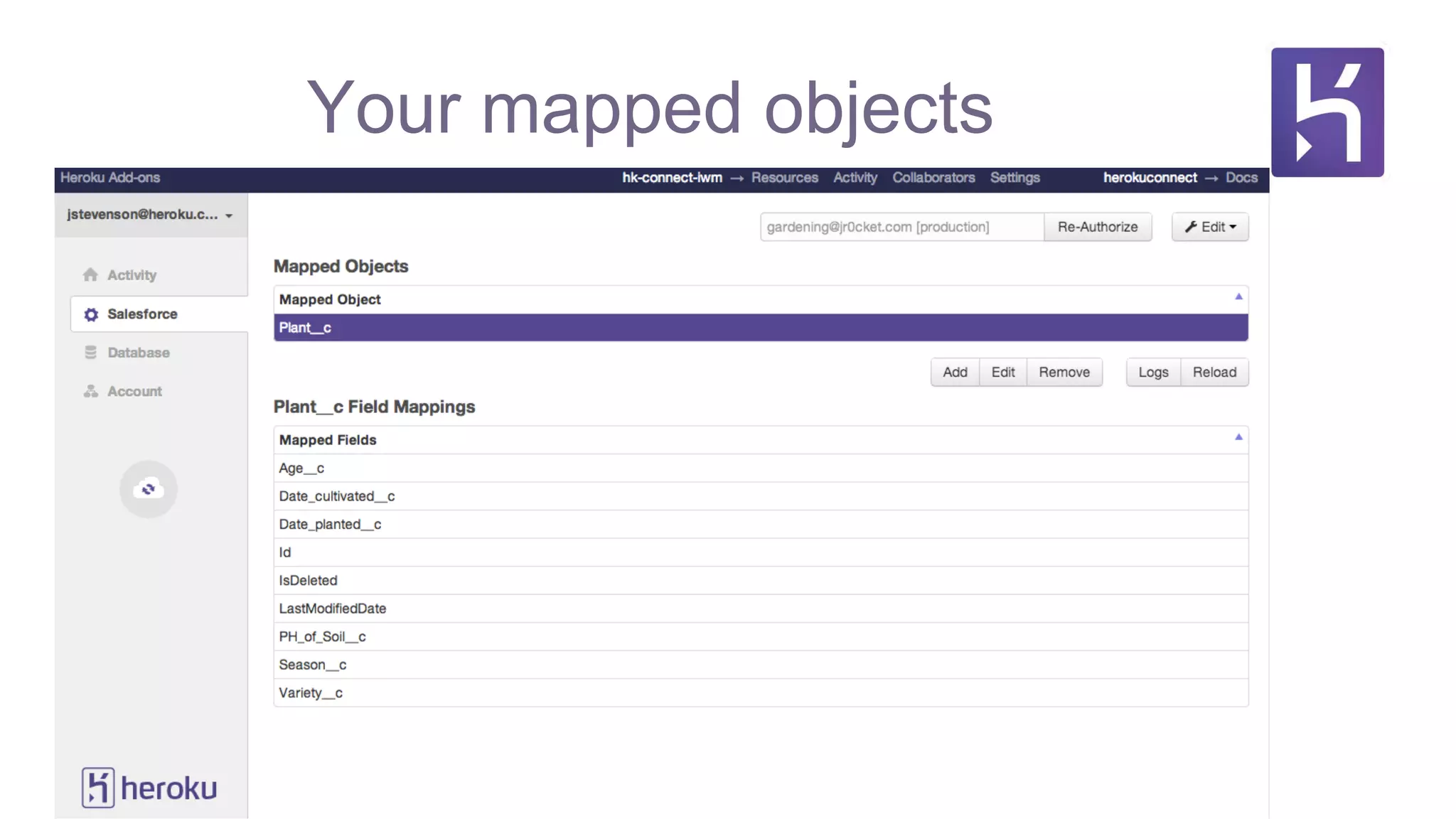Screen dimensions: 1456x819
Task: Select the Variety__c field row
Action: (761, 693)
